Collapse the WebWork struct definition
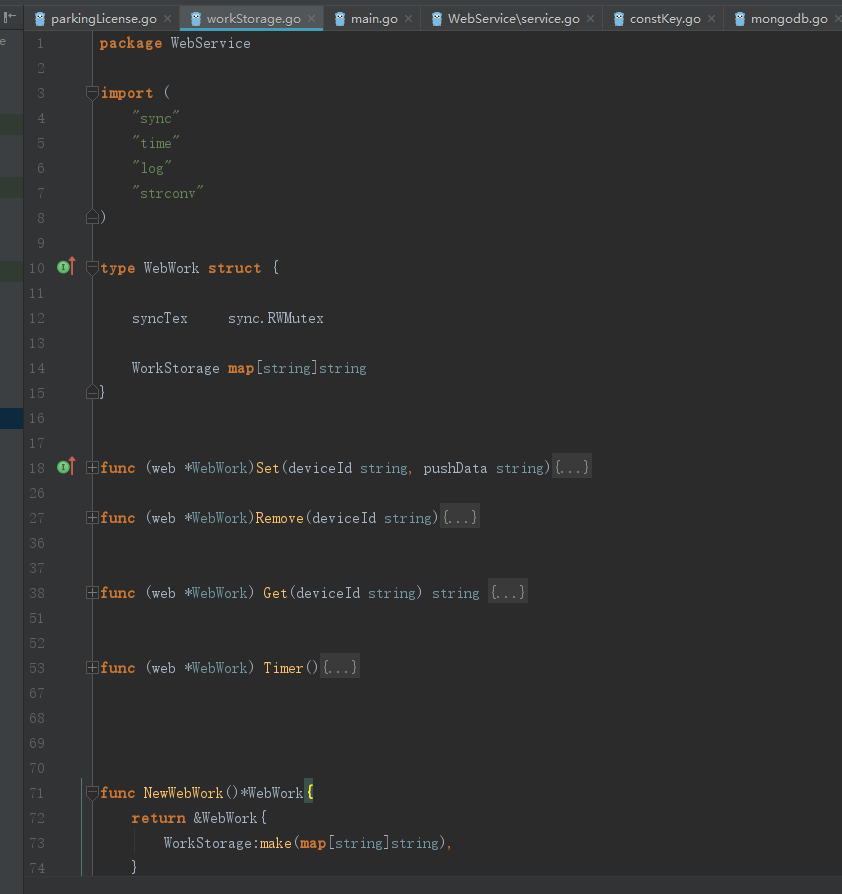The height and width of the screenshot is (894, 842). (x=92, y=267)
